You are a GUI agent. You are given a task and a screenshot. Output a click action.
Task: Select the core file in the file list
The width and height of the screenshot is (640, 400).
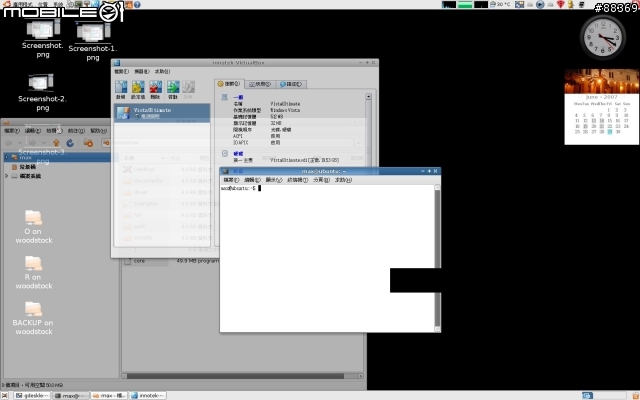tap(139, 261)
